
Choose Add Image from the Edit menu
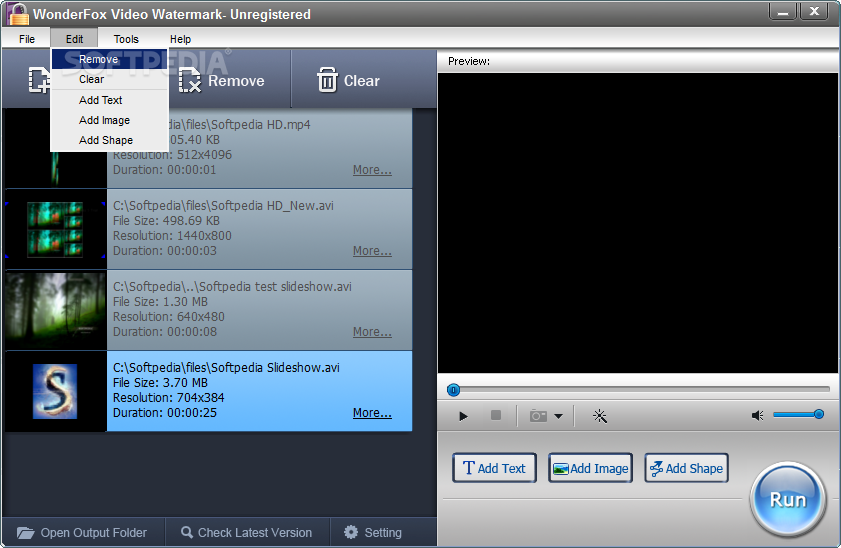pos(109,120)
